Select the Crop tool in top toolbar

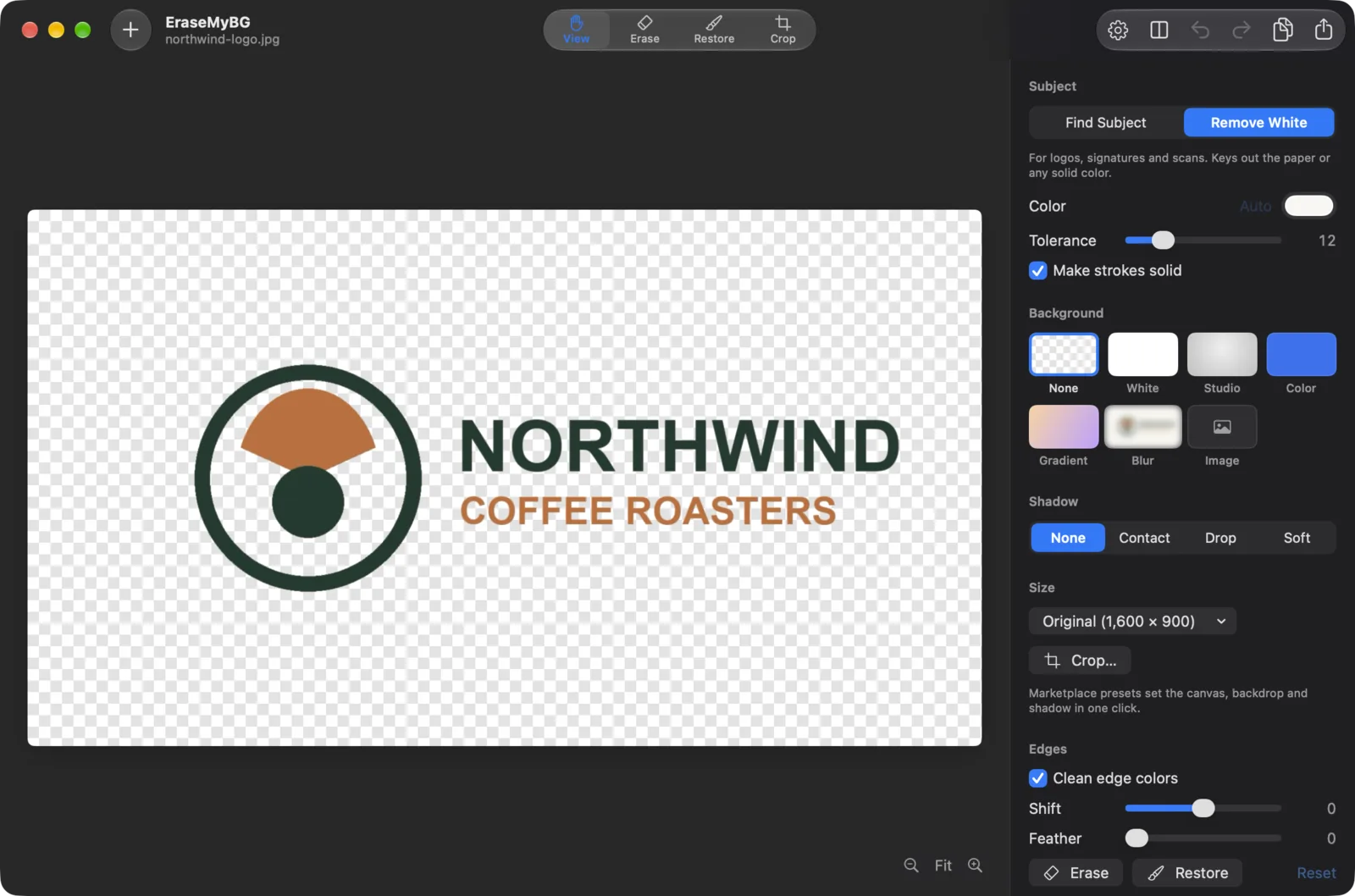783,30
